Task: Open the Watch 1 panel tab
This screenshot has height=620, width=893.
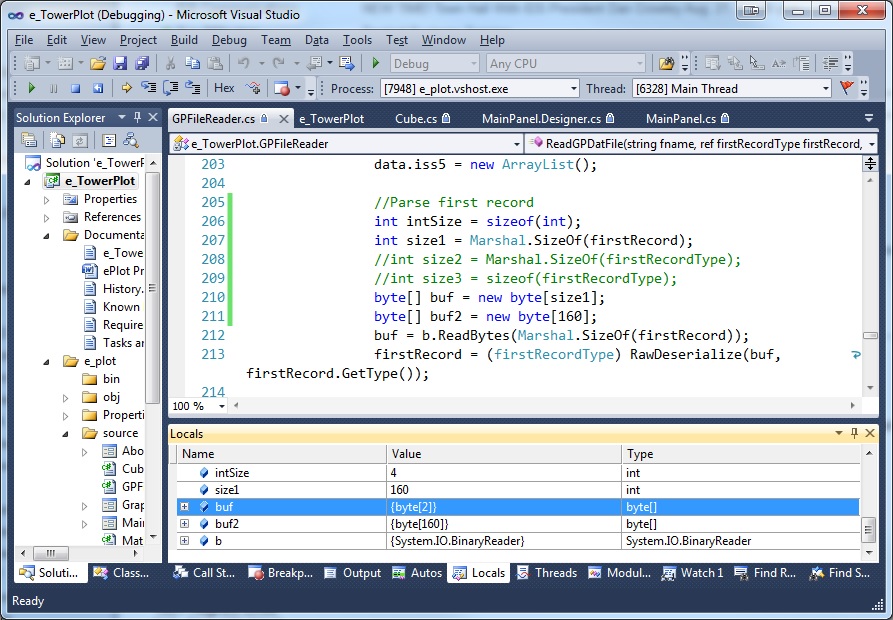Action: click(701, 573)
